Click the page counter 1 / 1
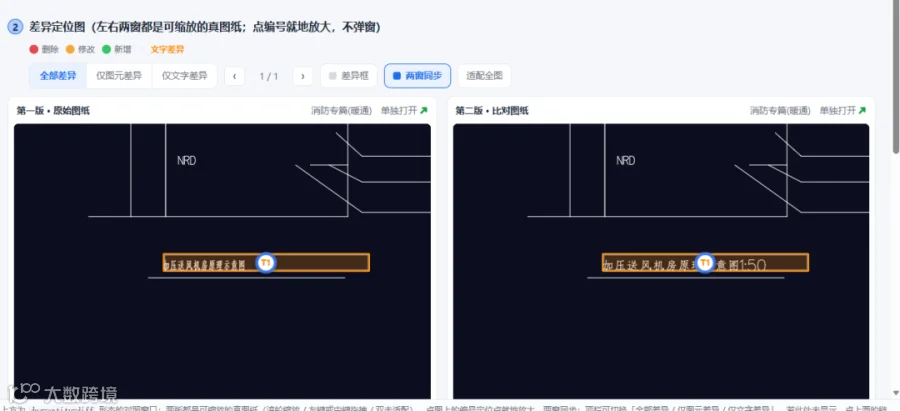Viewport: 900px width, 411px height. [269, 76]
